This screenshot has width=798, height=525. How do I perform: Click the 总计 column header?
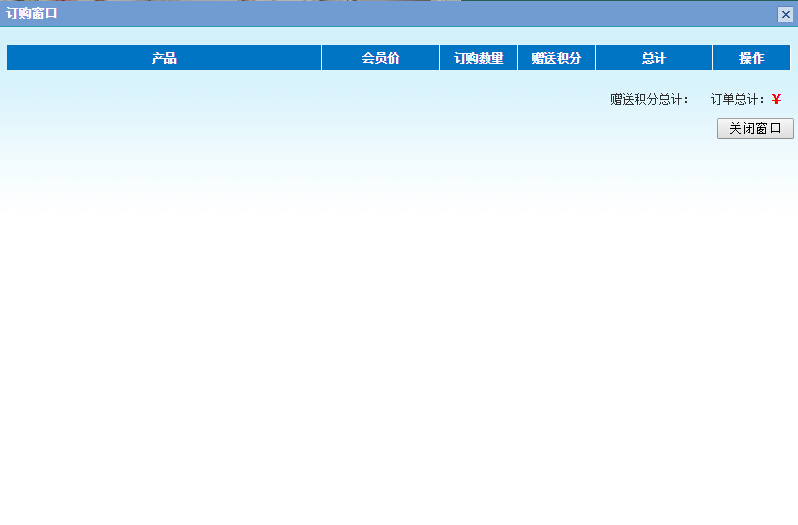(654, 58)
